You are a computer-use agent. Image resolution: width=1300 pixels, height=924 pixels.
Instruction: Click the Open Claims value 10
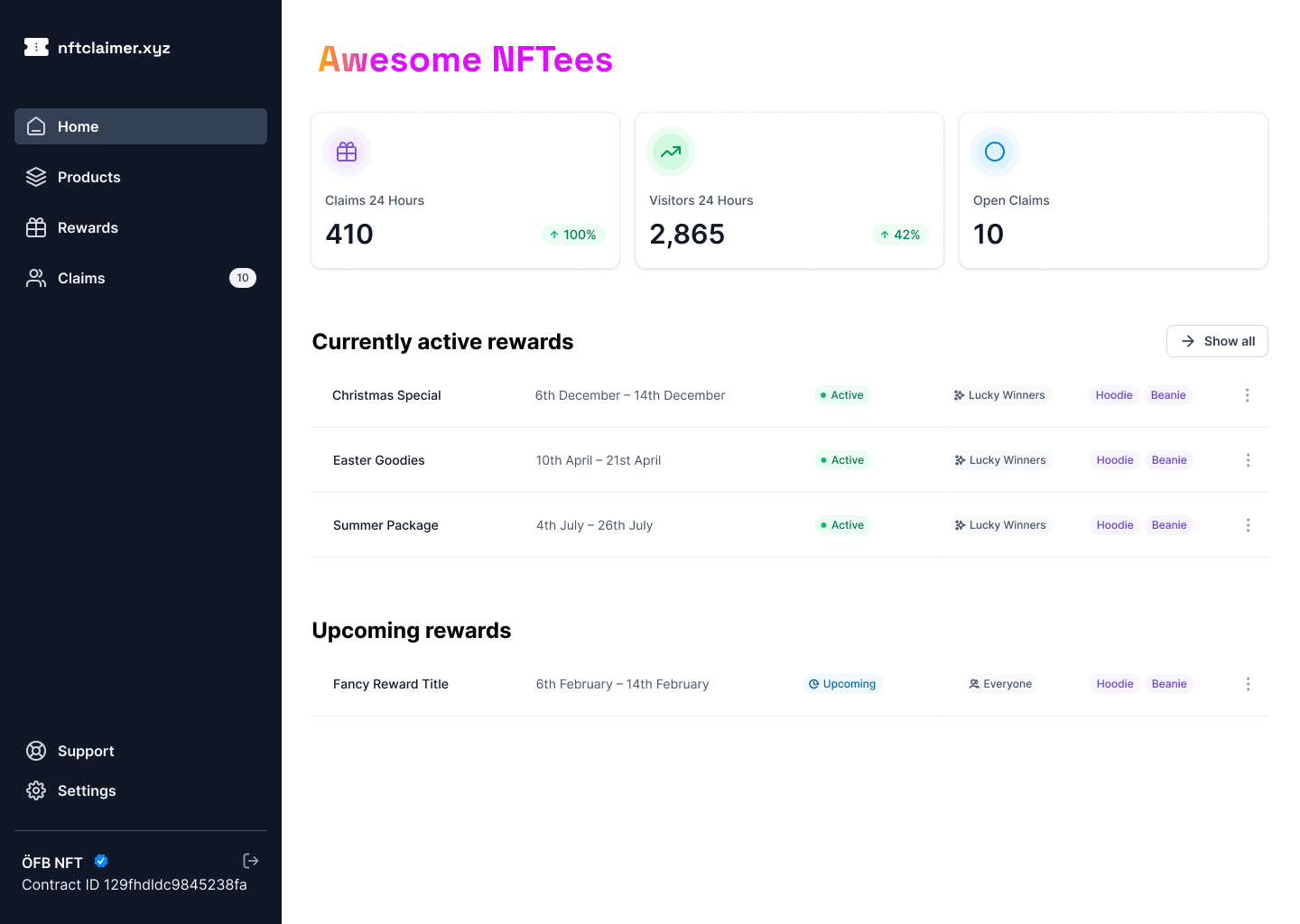[x=989, y=235]
